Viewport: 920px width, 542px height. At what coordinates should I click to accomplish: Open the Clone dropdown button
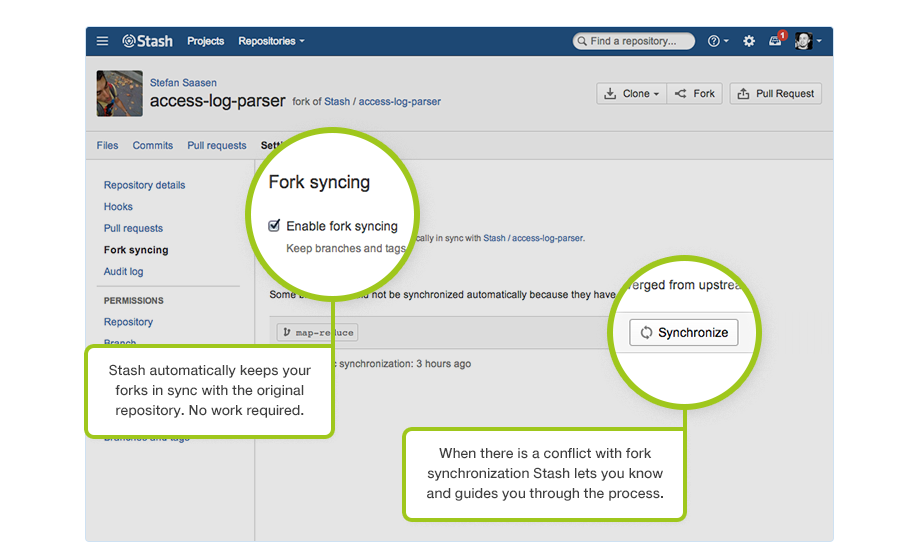coord(632,93)
